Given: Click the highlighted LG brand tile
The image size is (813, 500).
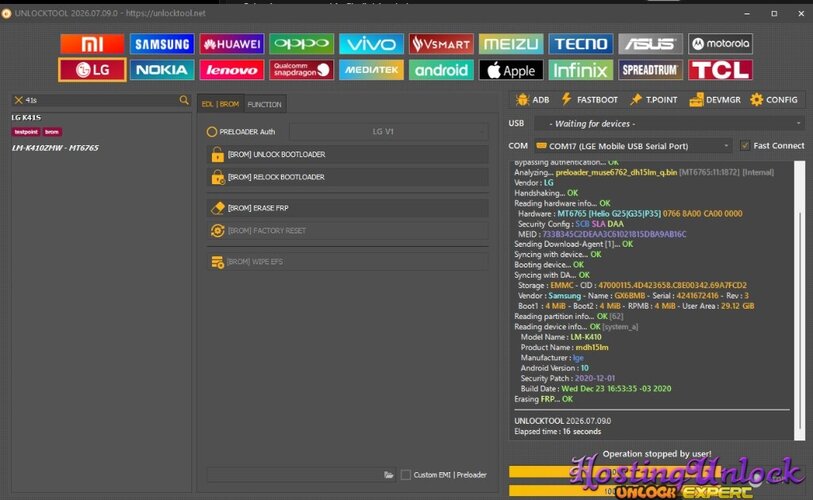Looking at the screenshot, I should [92, 70].
